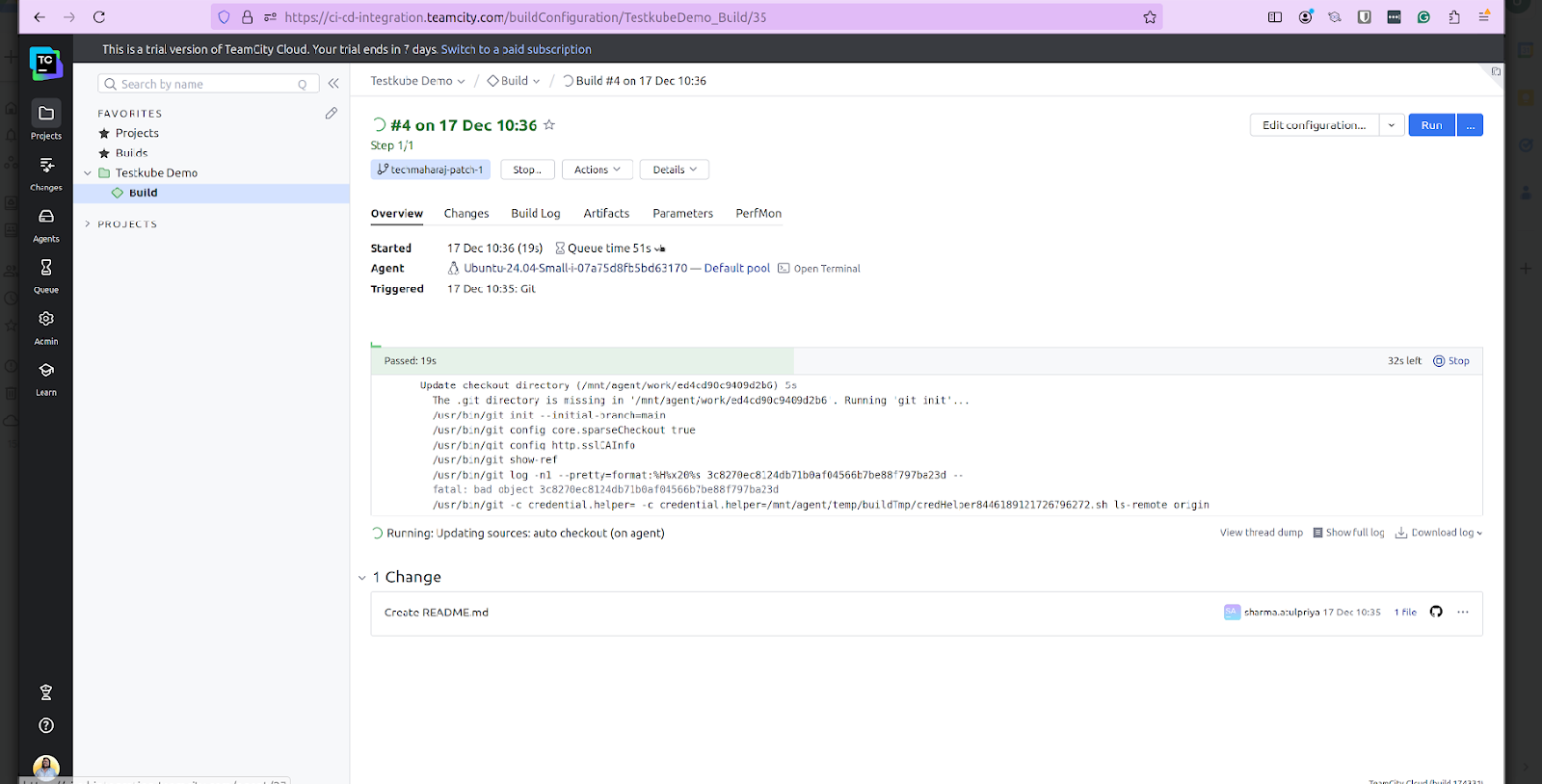Screen dimensions: 1542x784
Task: Open the Actions dropdown
Action: coord(598,170)
